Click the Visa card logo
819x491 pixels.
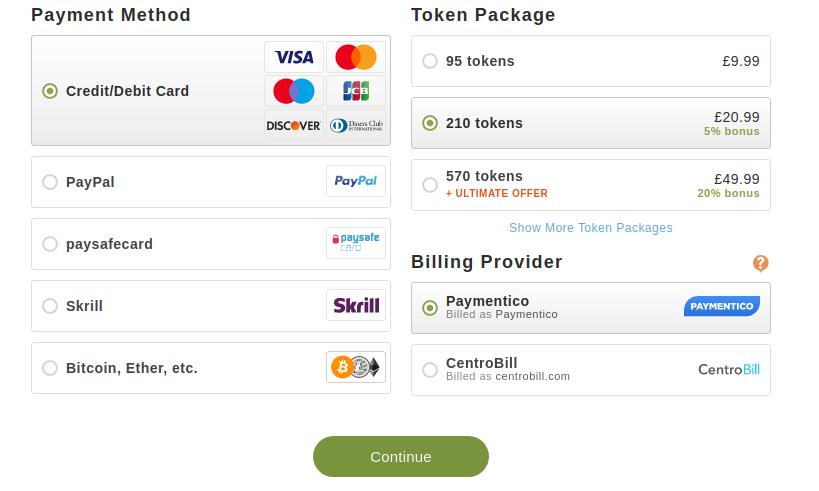pos(294,57)
